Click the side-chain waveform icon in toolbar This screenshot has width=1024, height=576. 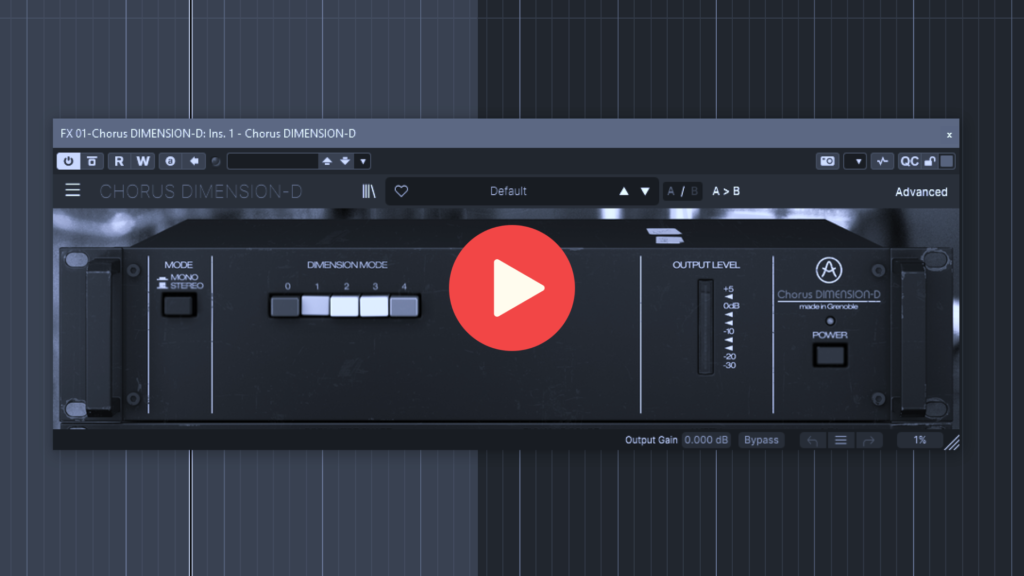[882, 161]
